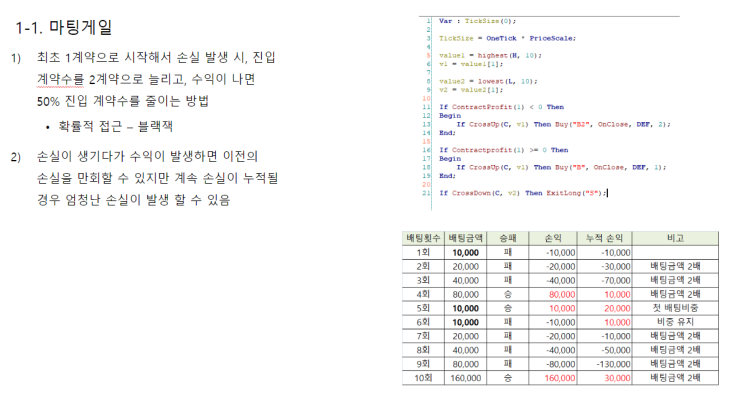
Task: Click the "-40,000" 손익 cell in row 3회
Action: (553, 280)
